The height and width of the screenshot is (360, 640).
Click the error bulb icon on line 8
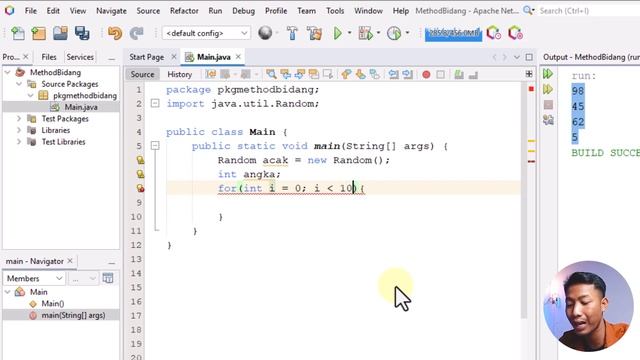140,188
